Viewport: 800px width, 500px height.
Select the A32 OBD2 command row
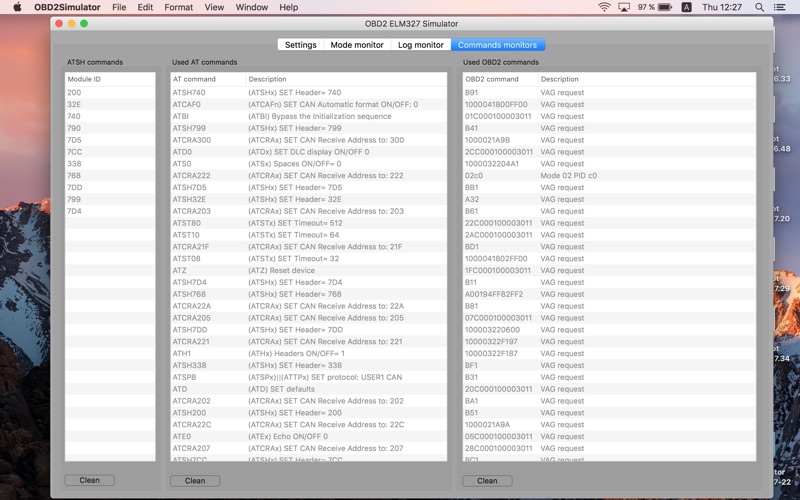pos(609,199)
